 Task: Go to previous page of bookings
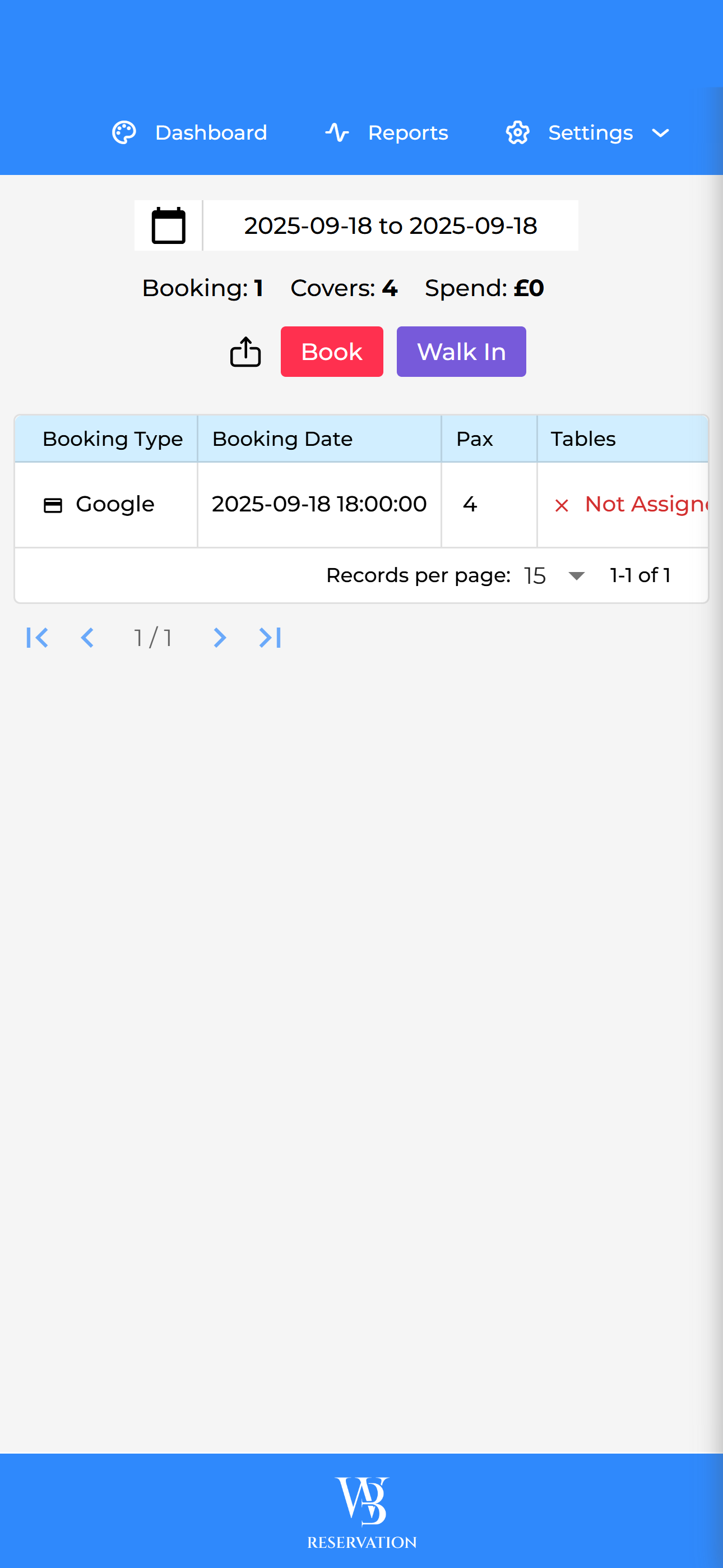(x=87, y=637)
